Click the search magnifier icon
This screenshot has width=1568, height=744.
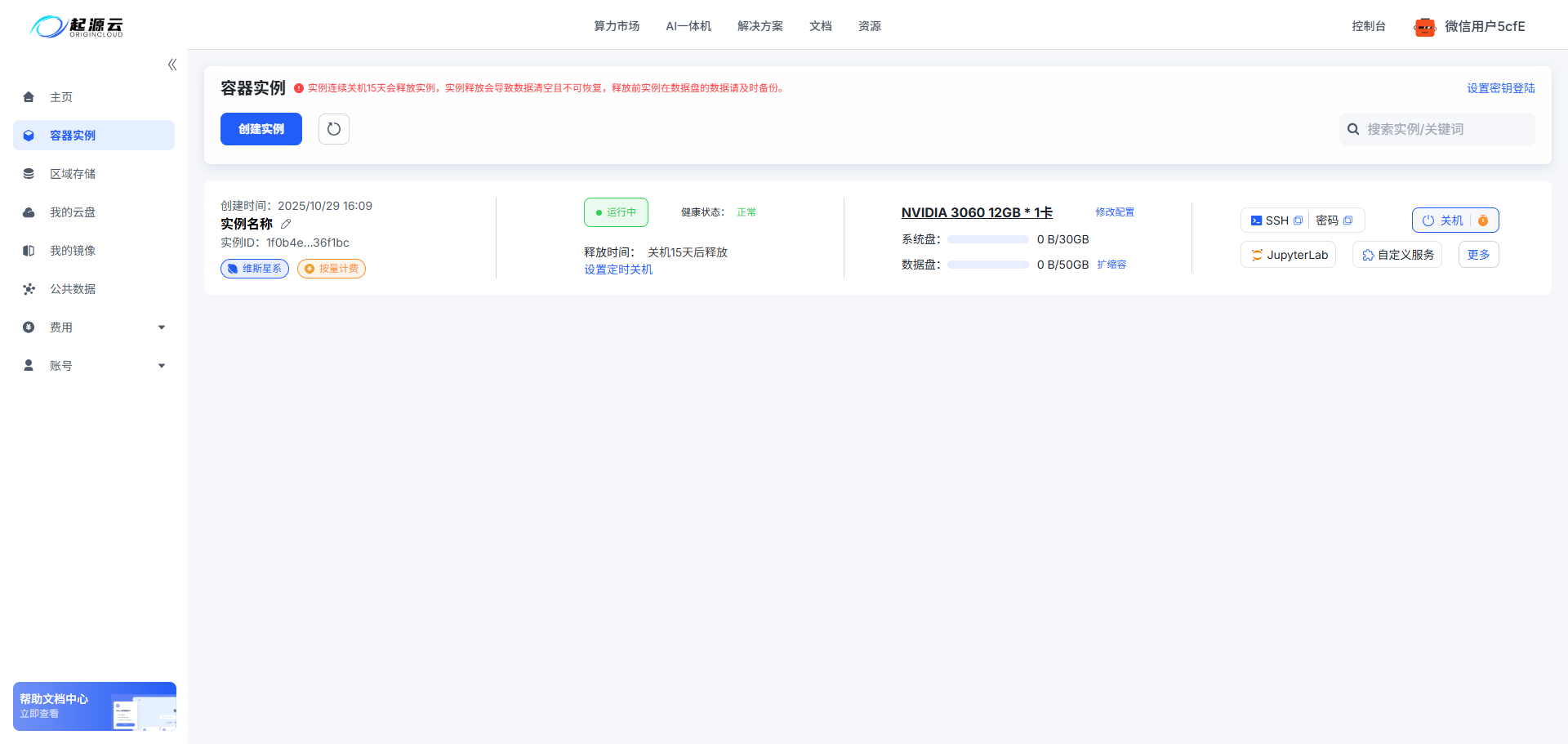click(x=1353, y=129)
